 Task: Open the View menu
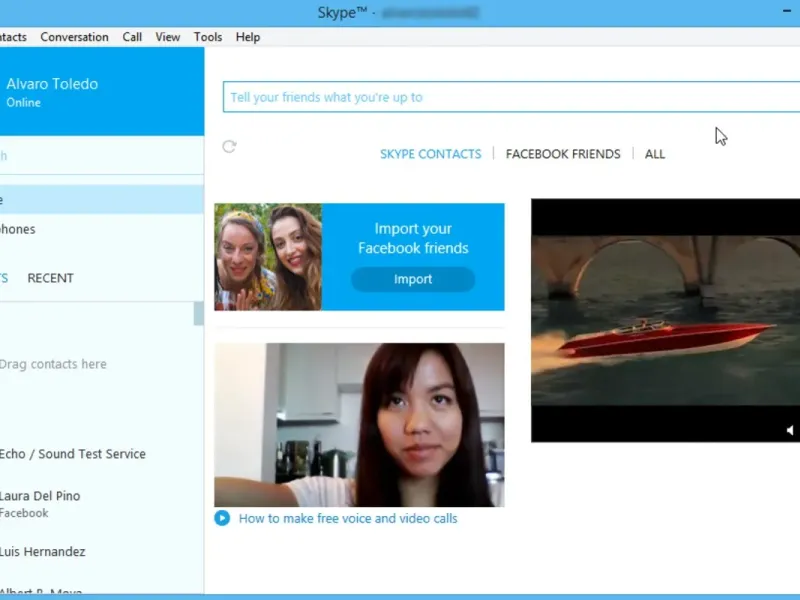click(x=168, y=37)
